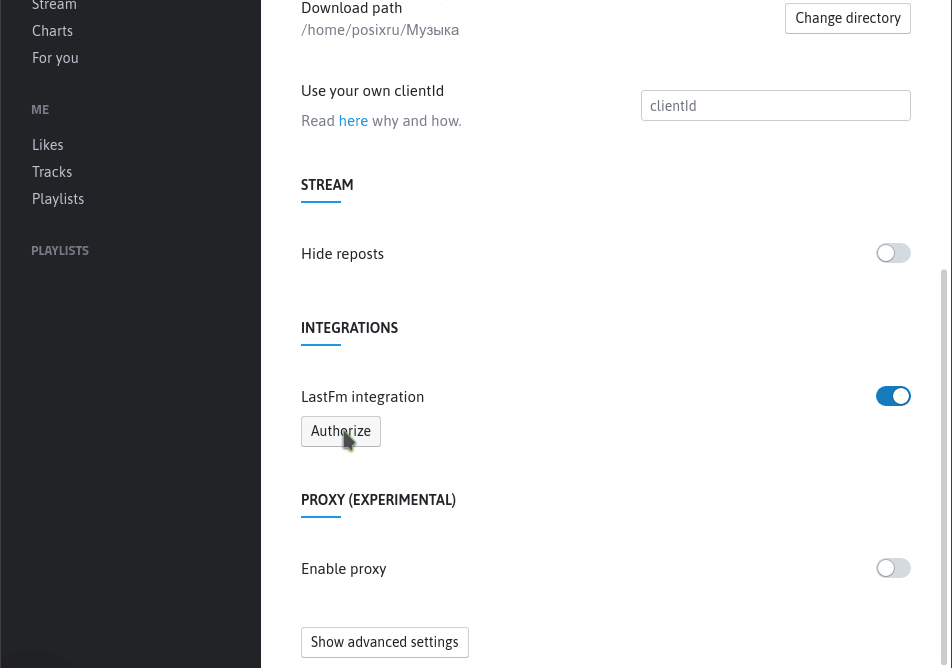952x668 pixels.
Task: Click the Change directory button
Action: (x=848, y=18)
